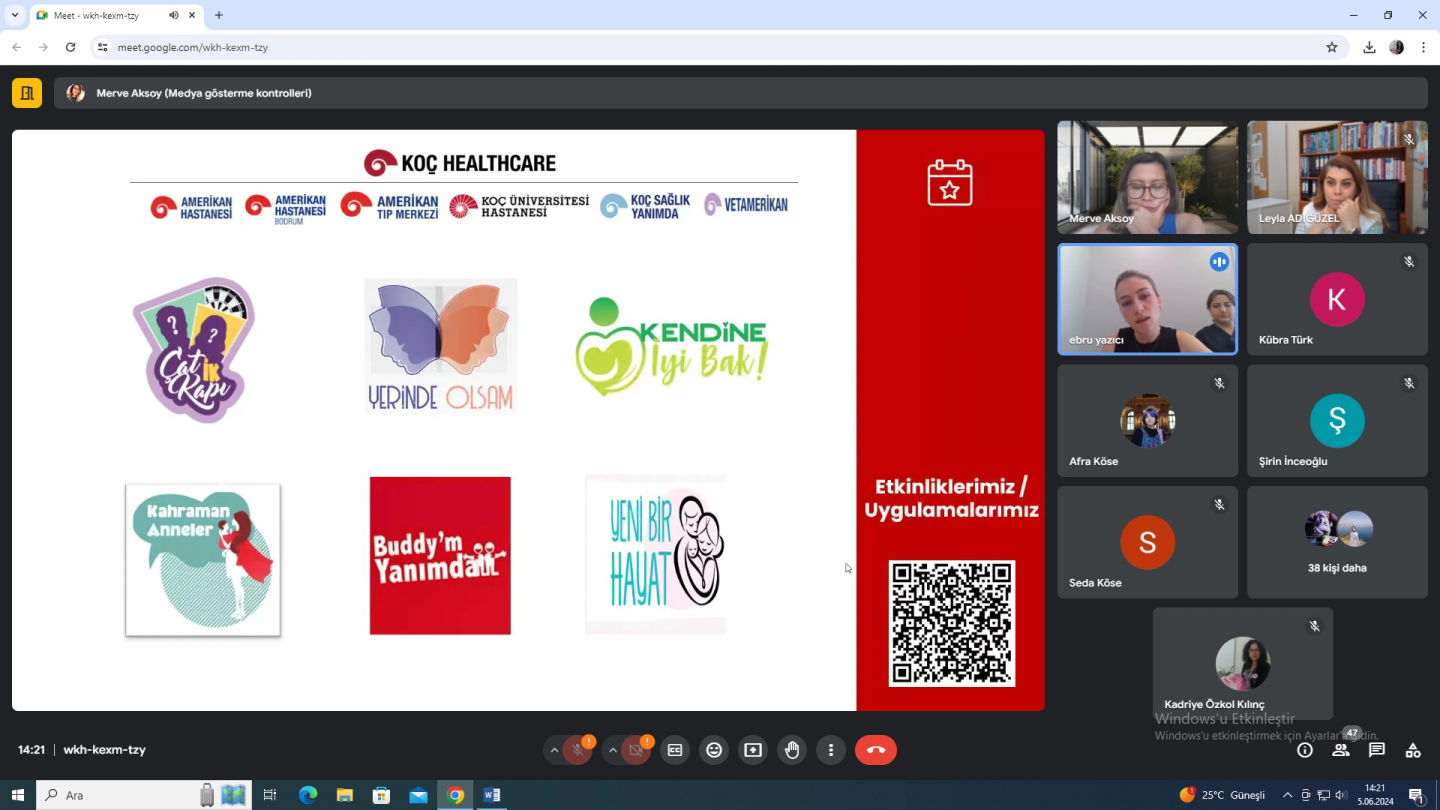
Task: Launch Microsoft Edge from the taskbar
Action: pyautogui.click(x=308, y=795)
